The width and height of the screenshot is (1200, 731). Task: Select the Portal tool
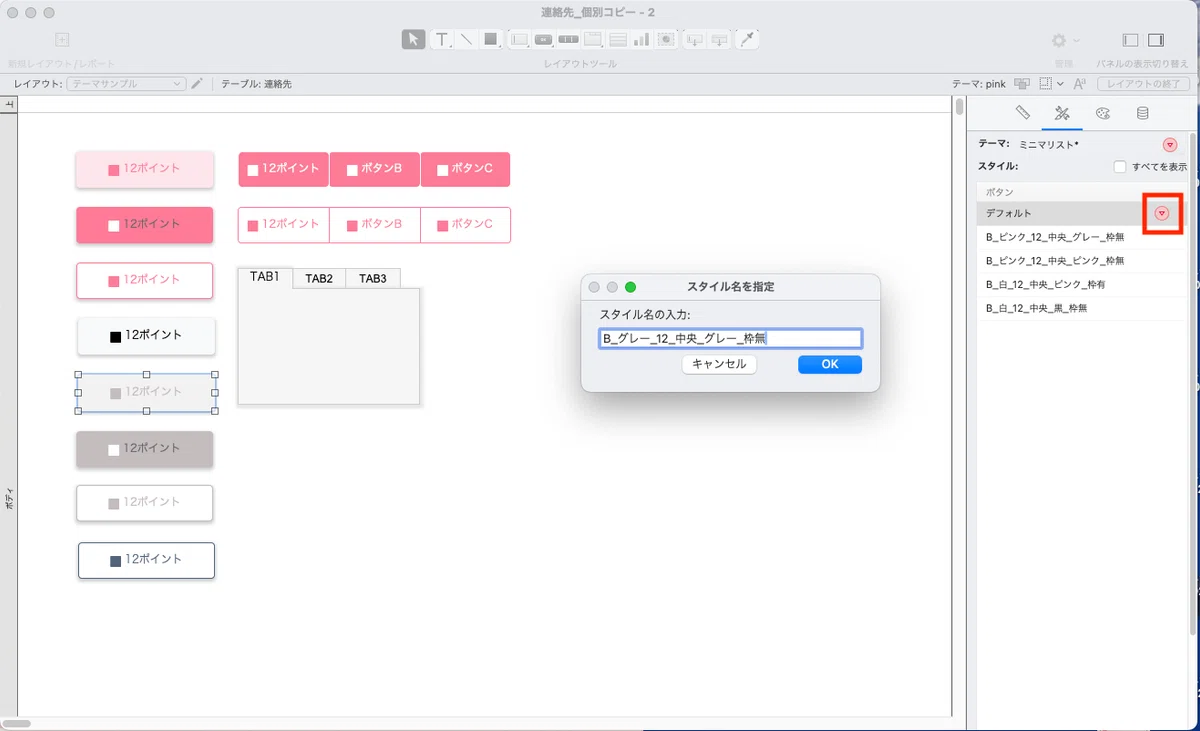pyautogui.click(x=618, y=40)
